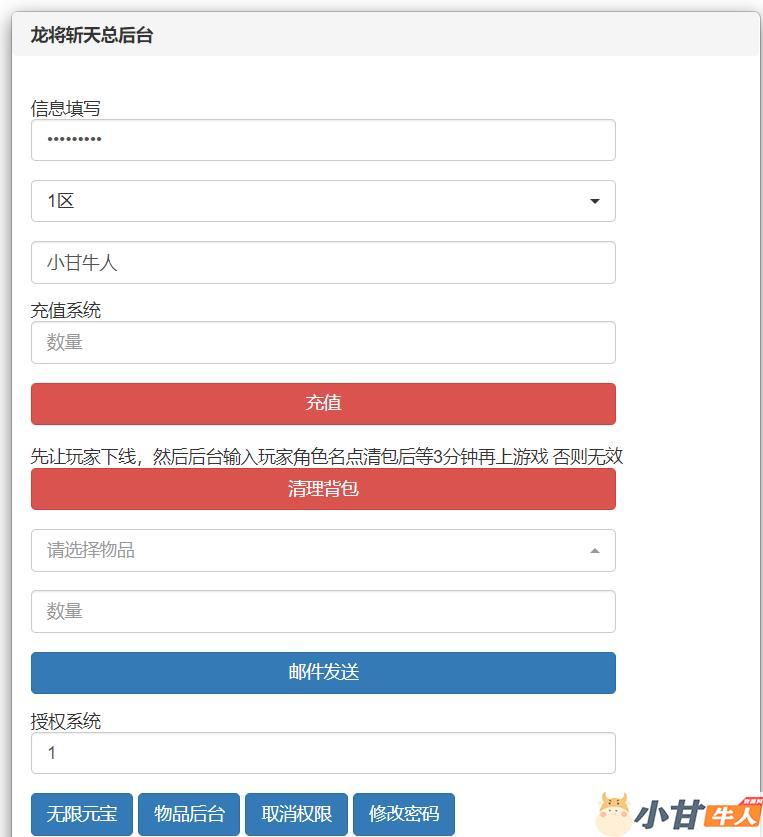Click the 授权系统 input containing 1
This screenshot has width=763, height=837.
322,753
